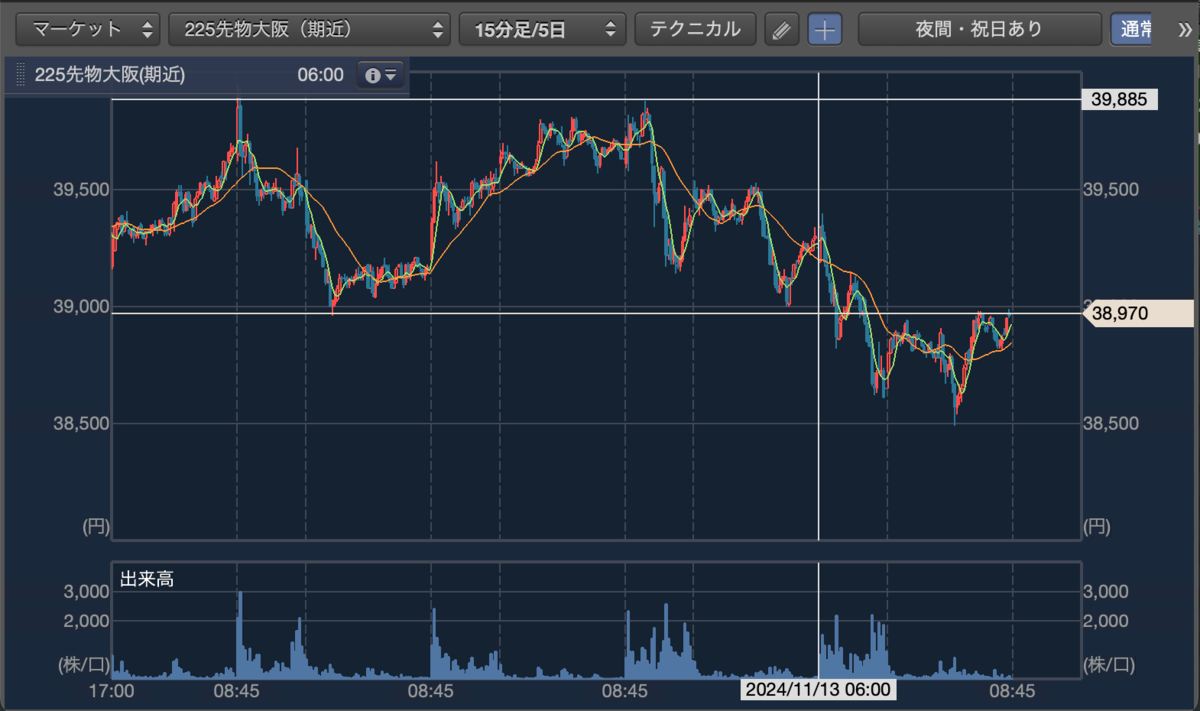This screenshot has height=711, width=1200.
Task: Click the drag handle beside 225先物大阪(期近) label
Action: pos(21,75)
